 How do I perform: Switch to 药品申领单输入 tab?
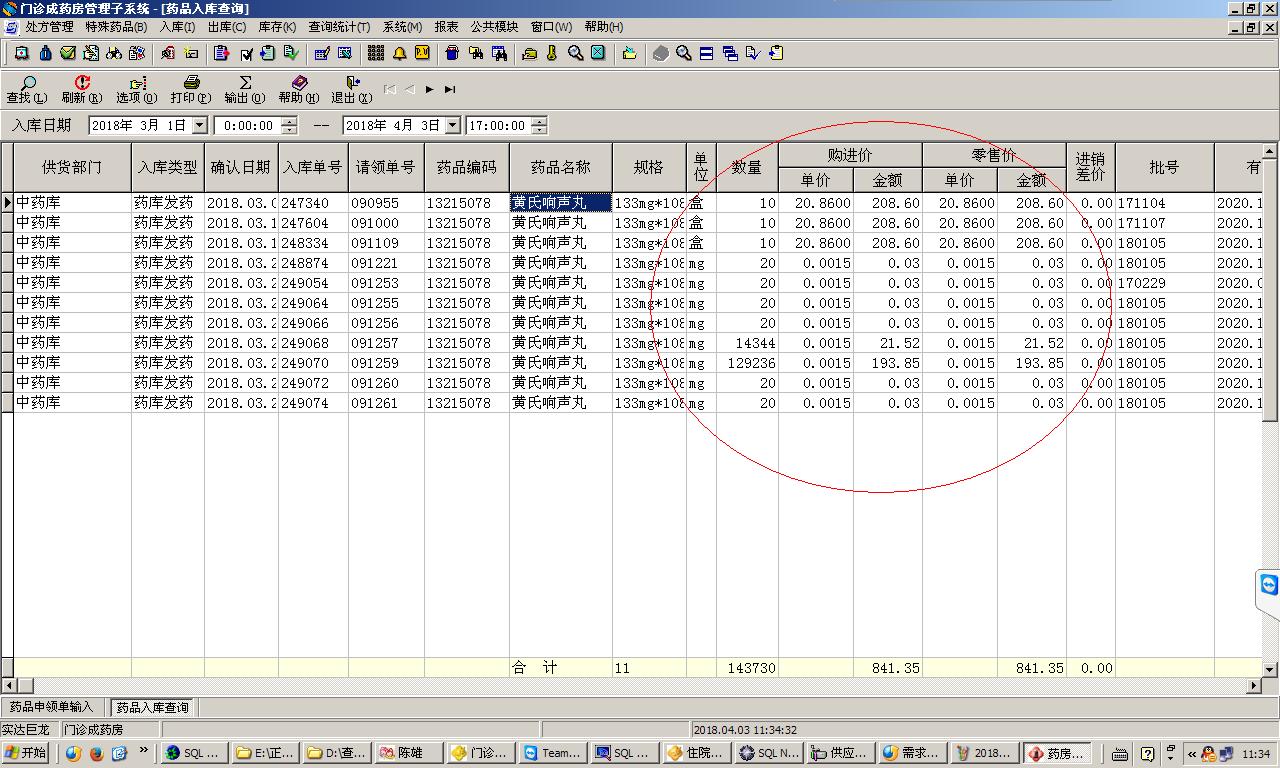[51, 707]
